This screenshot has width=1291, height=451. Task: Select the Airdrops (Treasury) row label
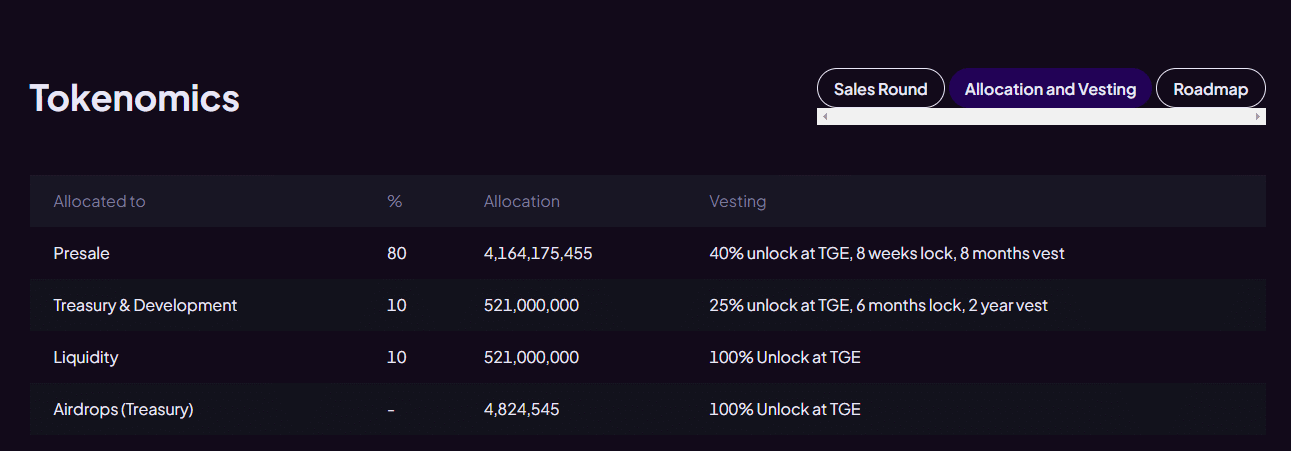(123, 410)
